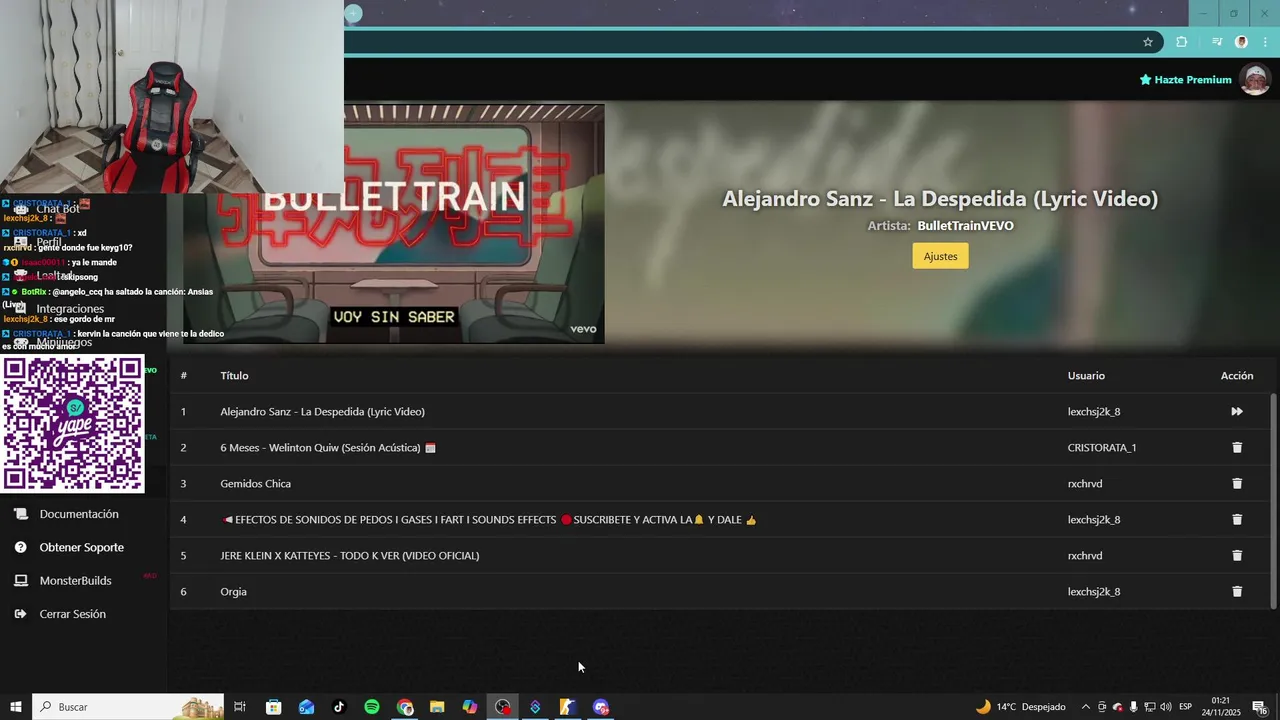This screenshot has width=1280, height=720.
Task: Open the volume speaker tray icon
Action: coord(1165,707)
